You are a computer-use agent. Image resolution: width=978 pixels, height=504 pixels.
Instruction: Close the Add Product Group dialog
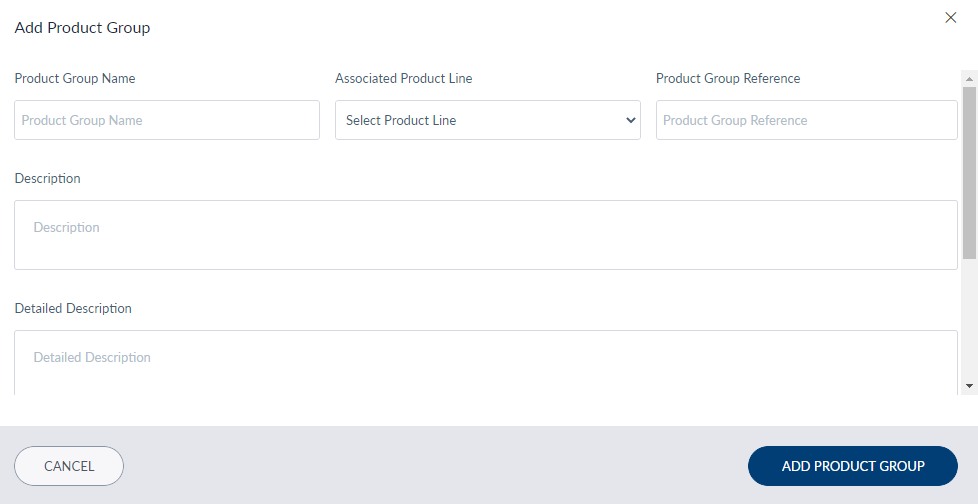pyautogui.click(x=951, y=17)
